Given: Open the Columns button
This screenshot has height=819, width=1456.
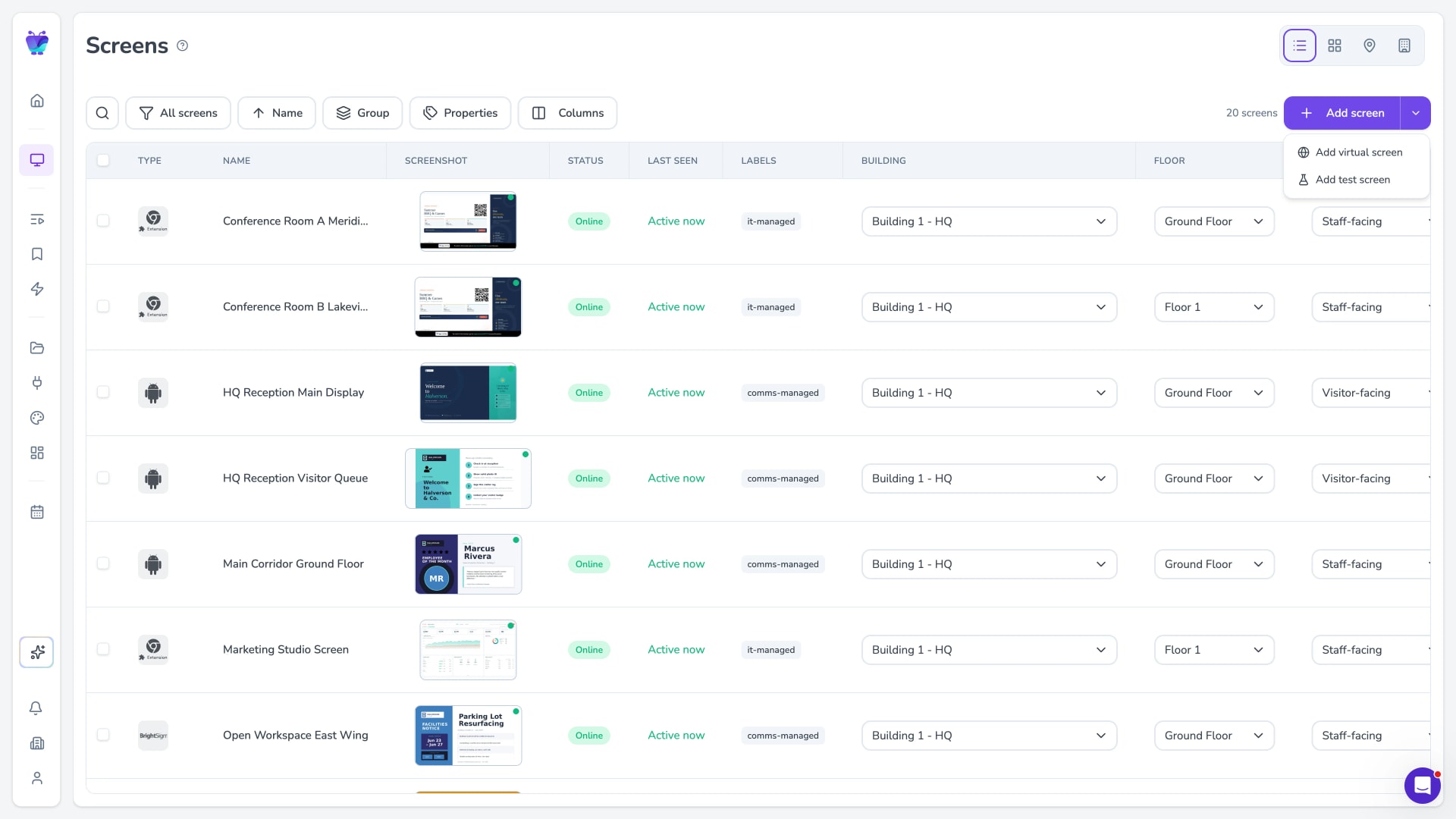Looking at the screenshot, I should [x=567, y=113].
